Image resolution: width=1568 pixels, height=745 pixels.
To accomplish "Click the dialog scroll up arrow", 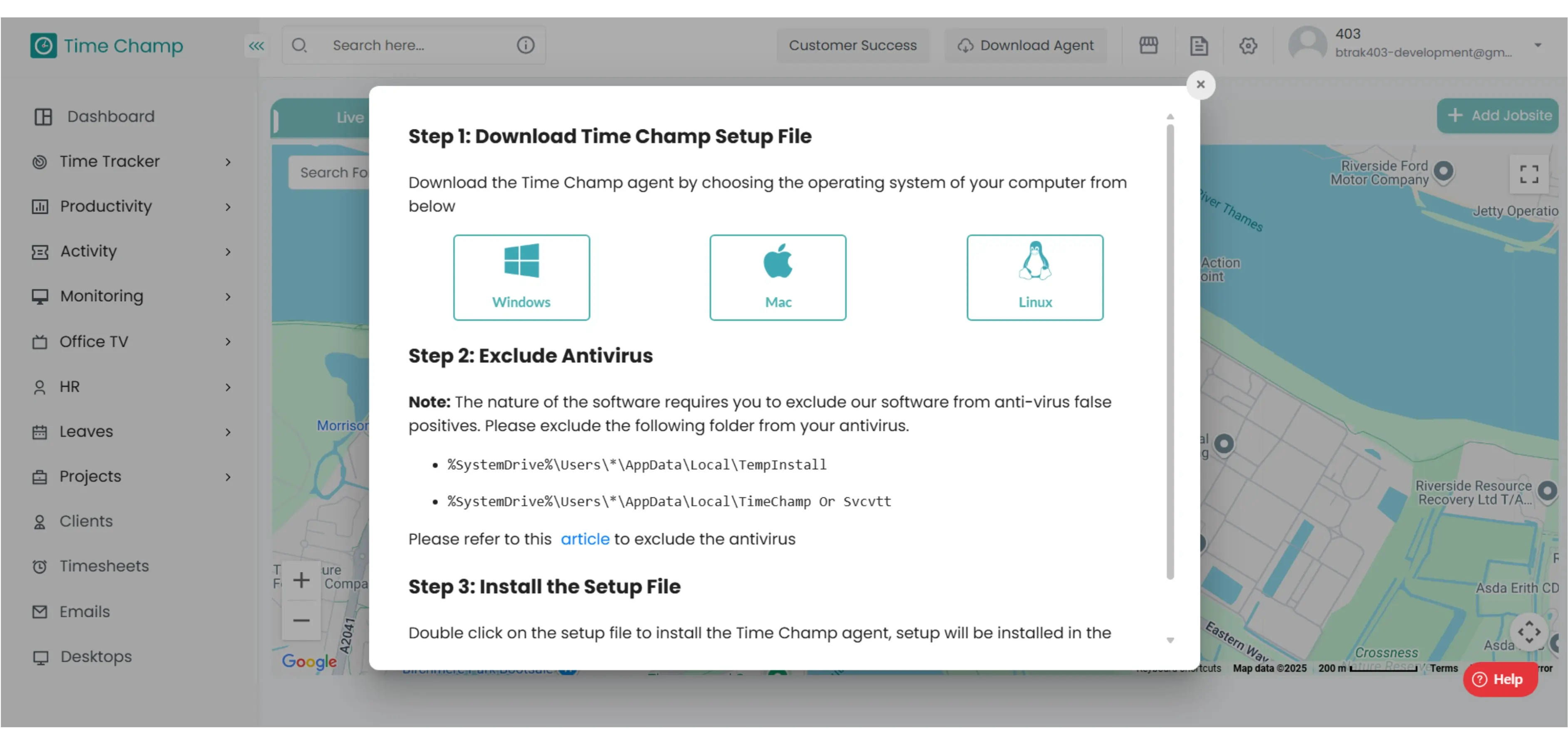I will [1170, 116].
